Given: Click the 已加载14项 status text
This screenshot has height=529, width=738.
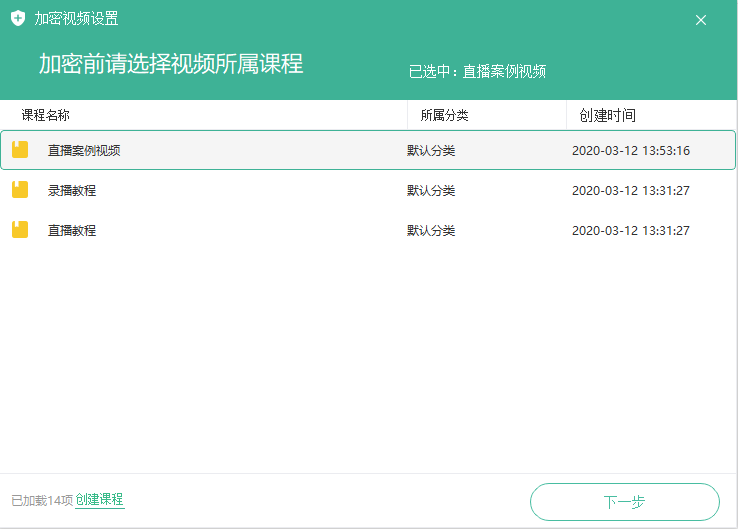Looking at the screenshot, I should [42, 500].
